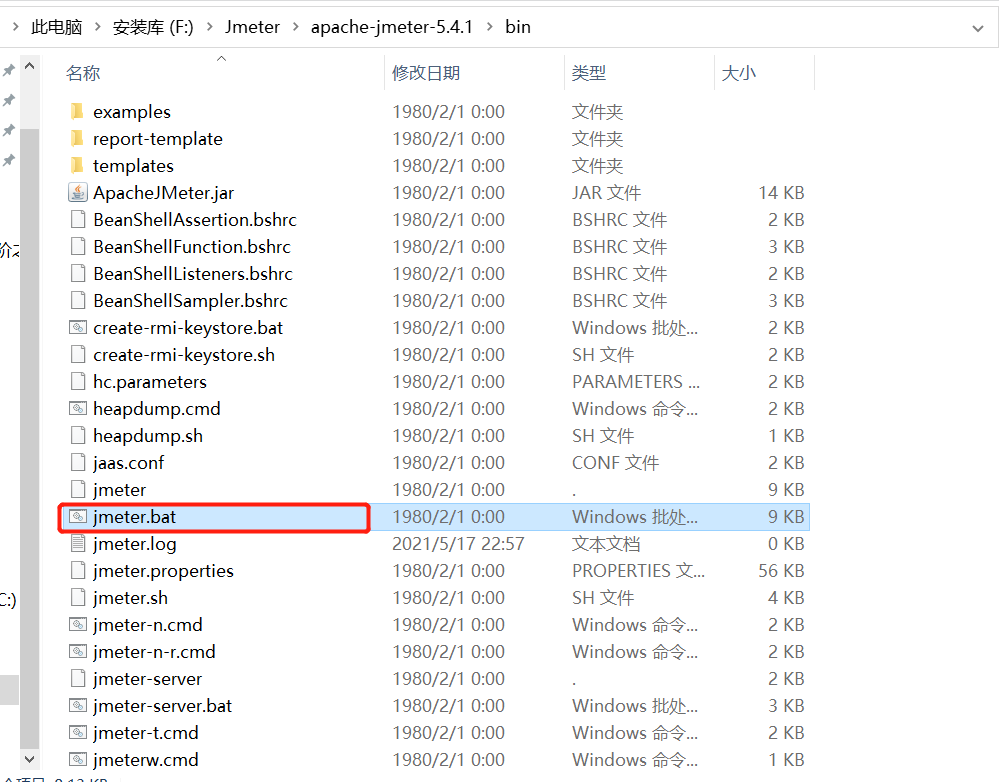Select the report-template folder icon
The image size is (999, 782).
[x=77, y=138]
